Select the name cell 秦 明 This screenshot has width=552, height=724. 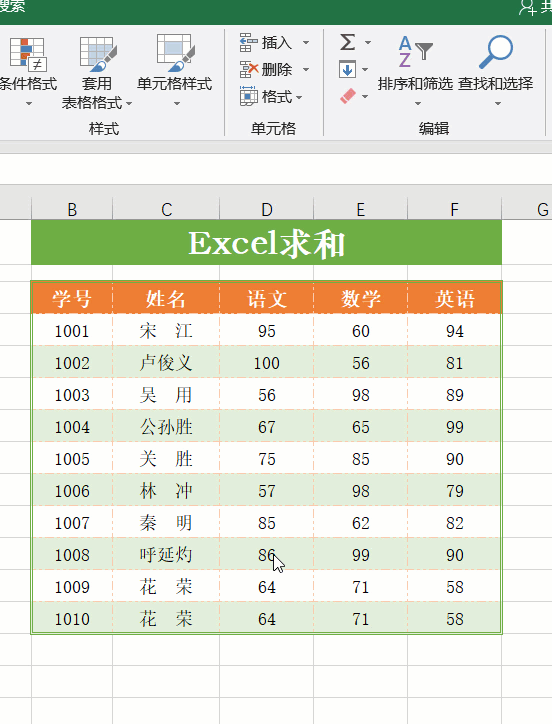166,522
